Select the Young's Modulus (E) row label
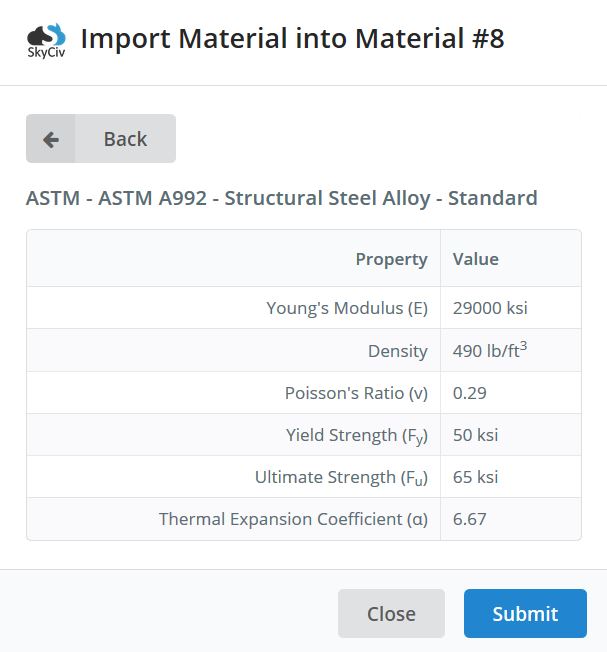607x652 pixels. (x=347, y=308)
